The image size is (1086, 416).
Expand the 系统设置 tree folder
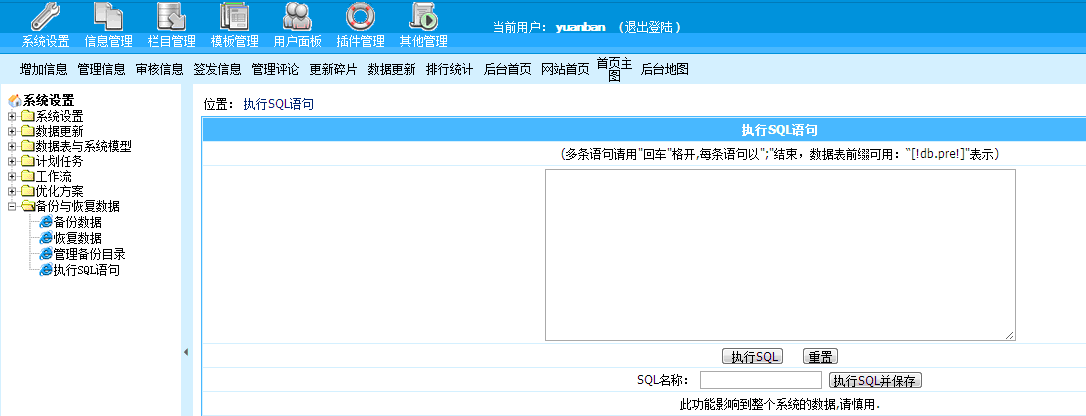click(12, 116)
